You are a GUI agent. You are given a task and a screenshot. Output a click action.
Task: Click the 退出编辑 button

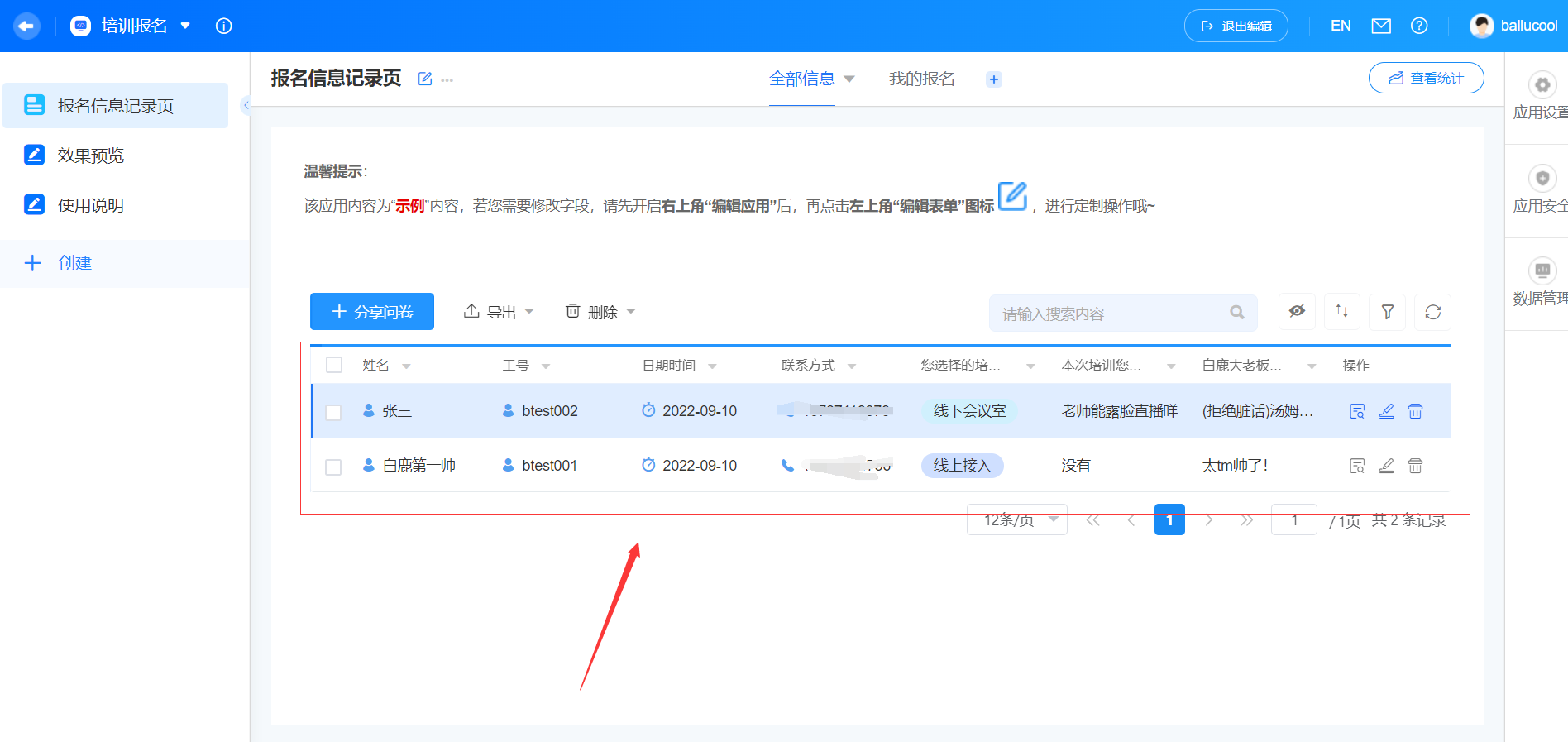1236,26
